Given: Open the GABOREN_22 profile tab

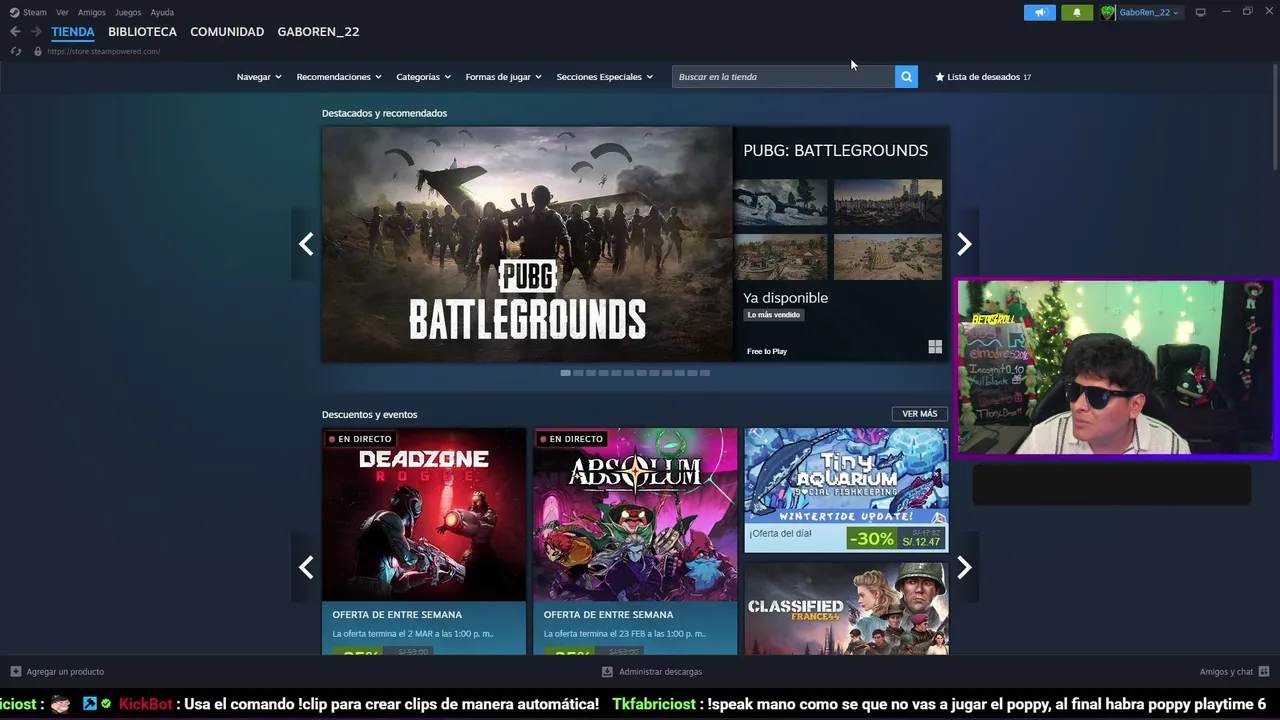Looking at the screenshot, I should [318, 32].
